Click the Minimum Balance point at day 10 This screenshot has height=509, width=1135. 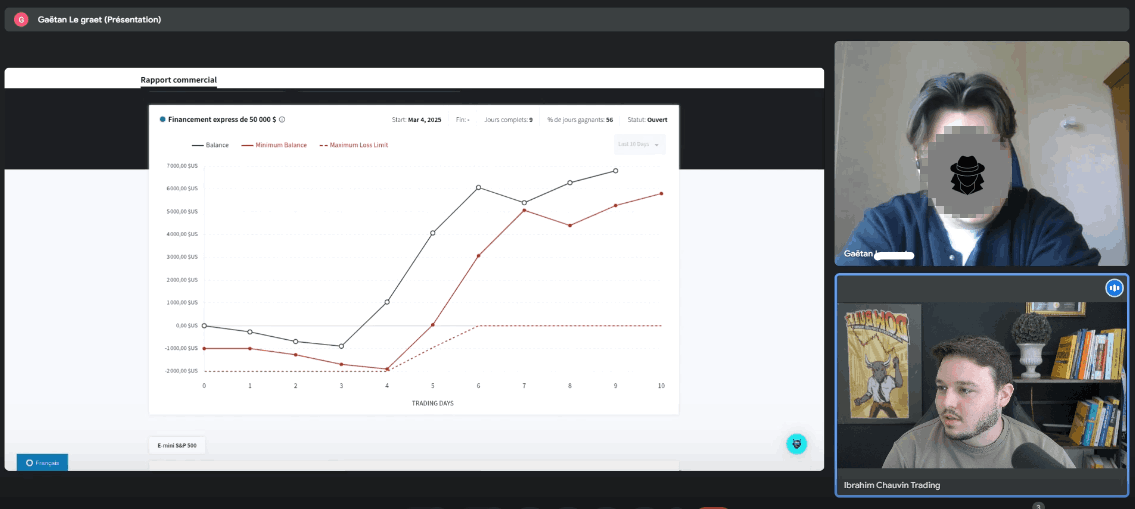[x=661, y=193]
